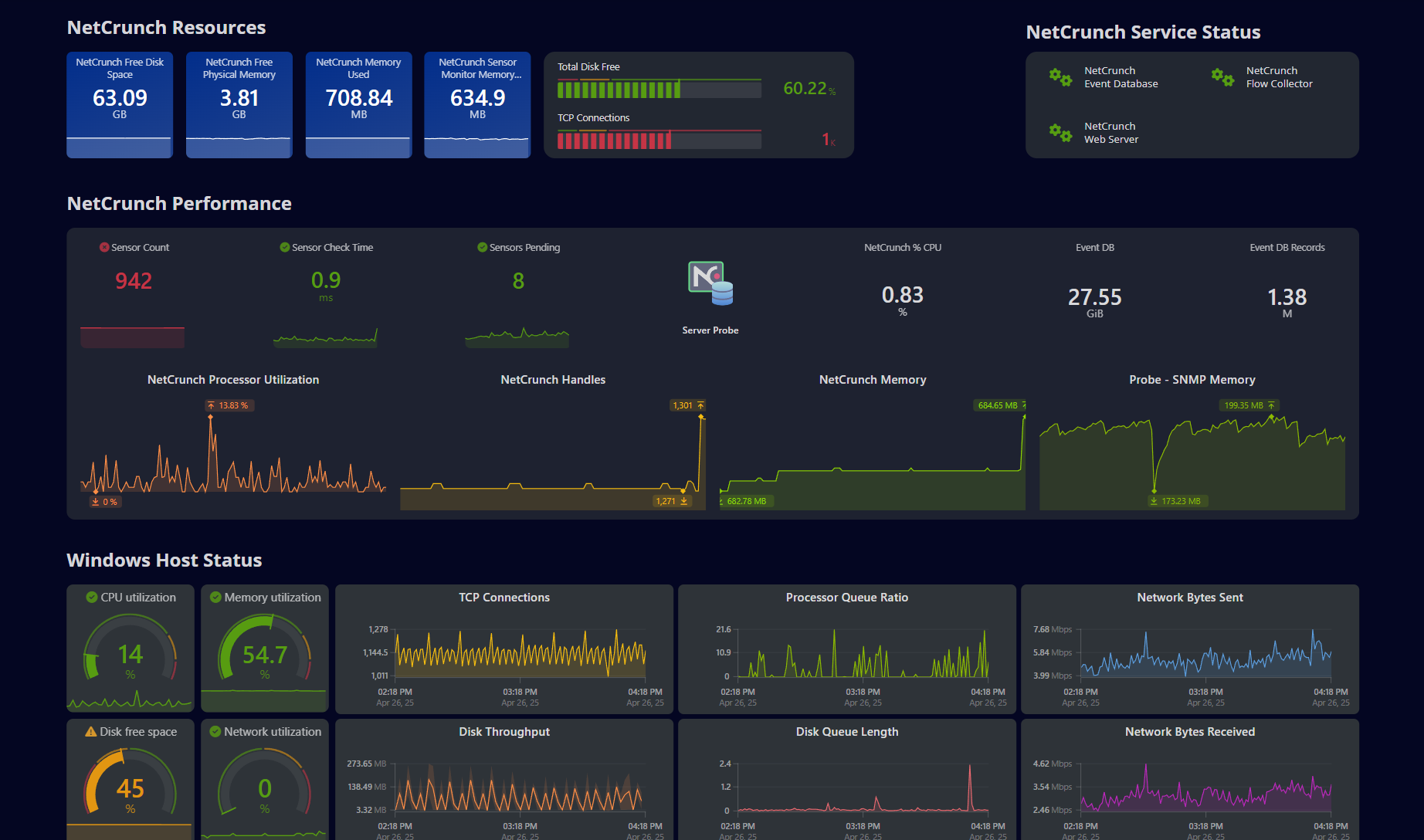Click the 1,301 peak marker in NetCrunch Handles
The width and height of the screenshot is (1424, 840).
687,405
